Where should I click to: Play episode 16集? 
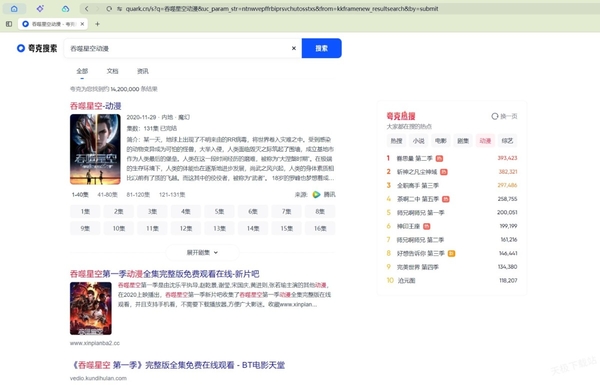point(320,228)
